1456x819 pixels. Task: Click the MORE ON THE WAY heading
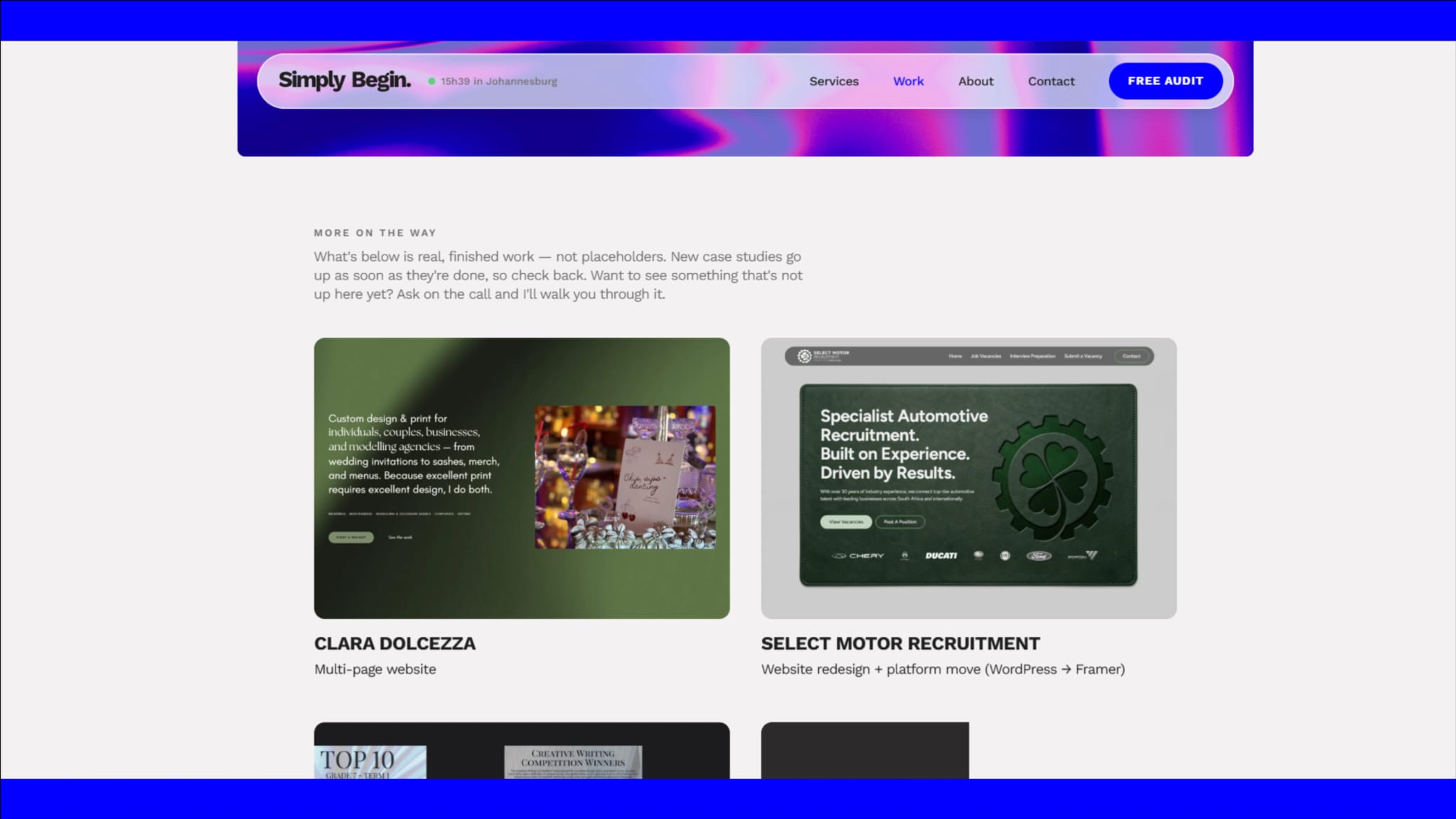pos(375,232)
